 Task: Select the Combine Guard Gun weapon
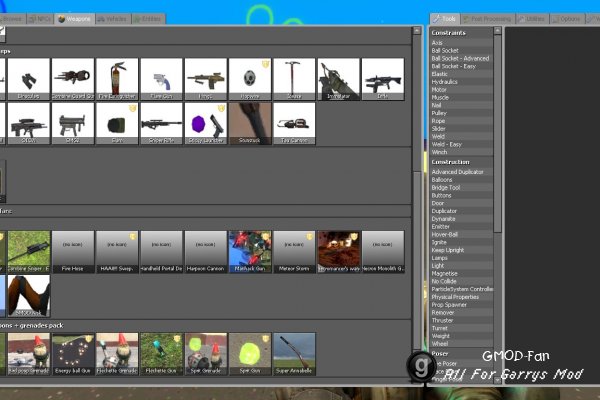point(73,79)
